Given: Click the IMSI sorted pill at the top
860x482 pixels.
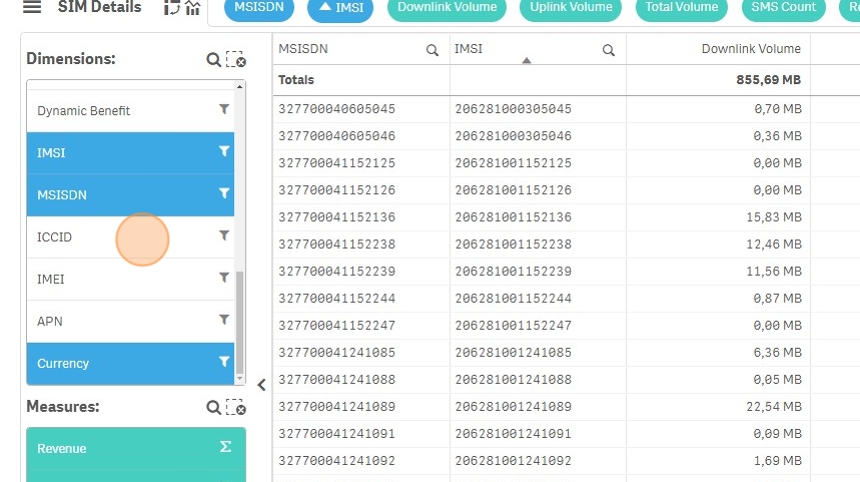Looking at the screenshot, I should point(340,8).
